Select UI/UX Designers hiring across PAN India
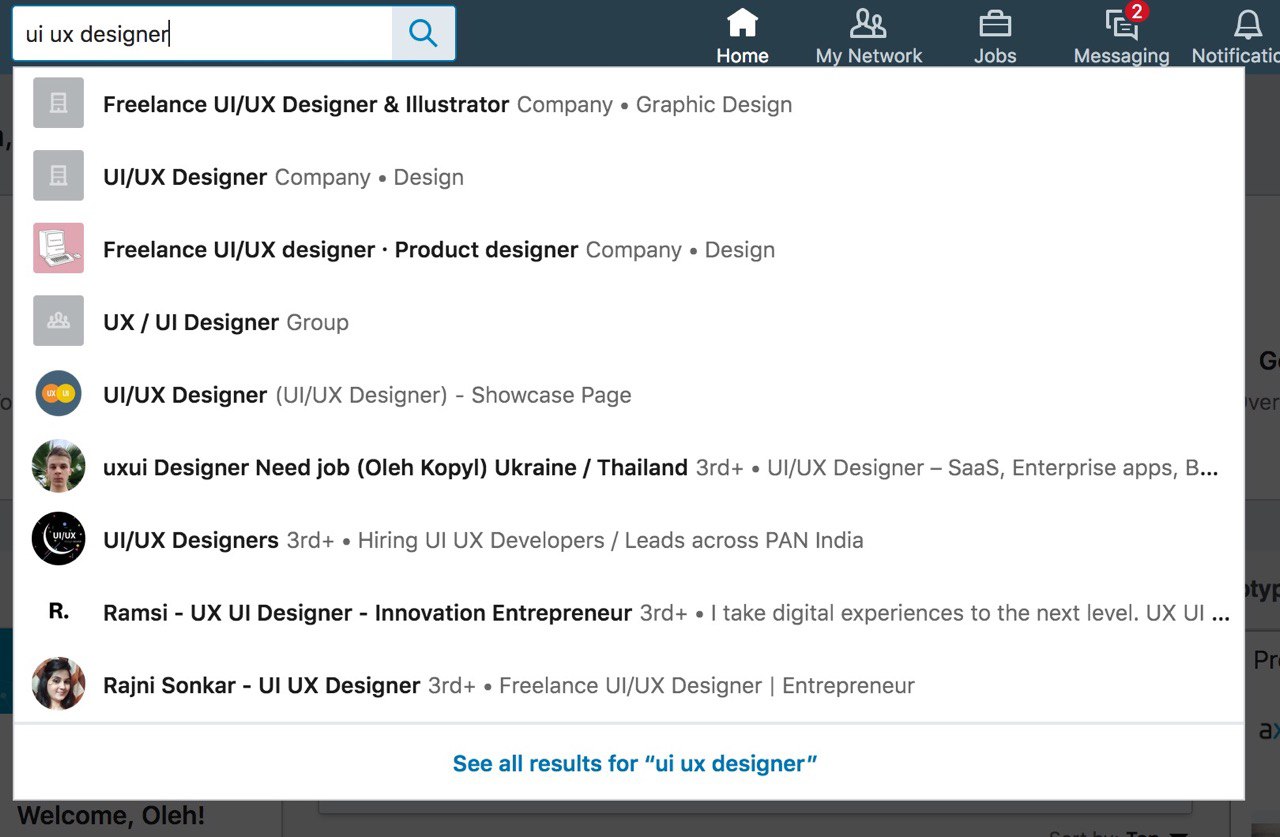Image resolution: width=1280 pixels, height=837 pixels. (483, 540)
